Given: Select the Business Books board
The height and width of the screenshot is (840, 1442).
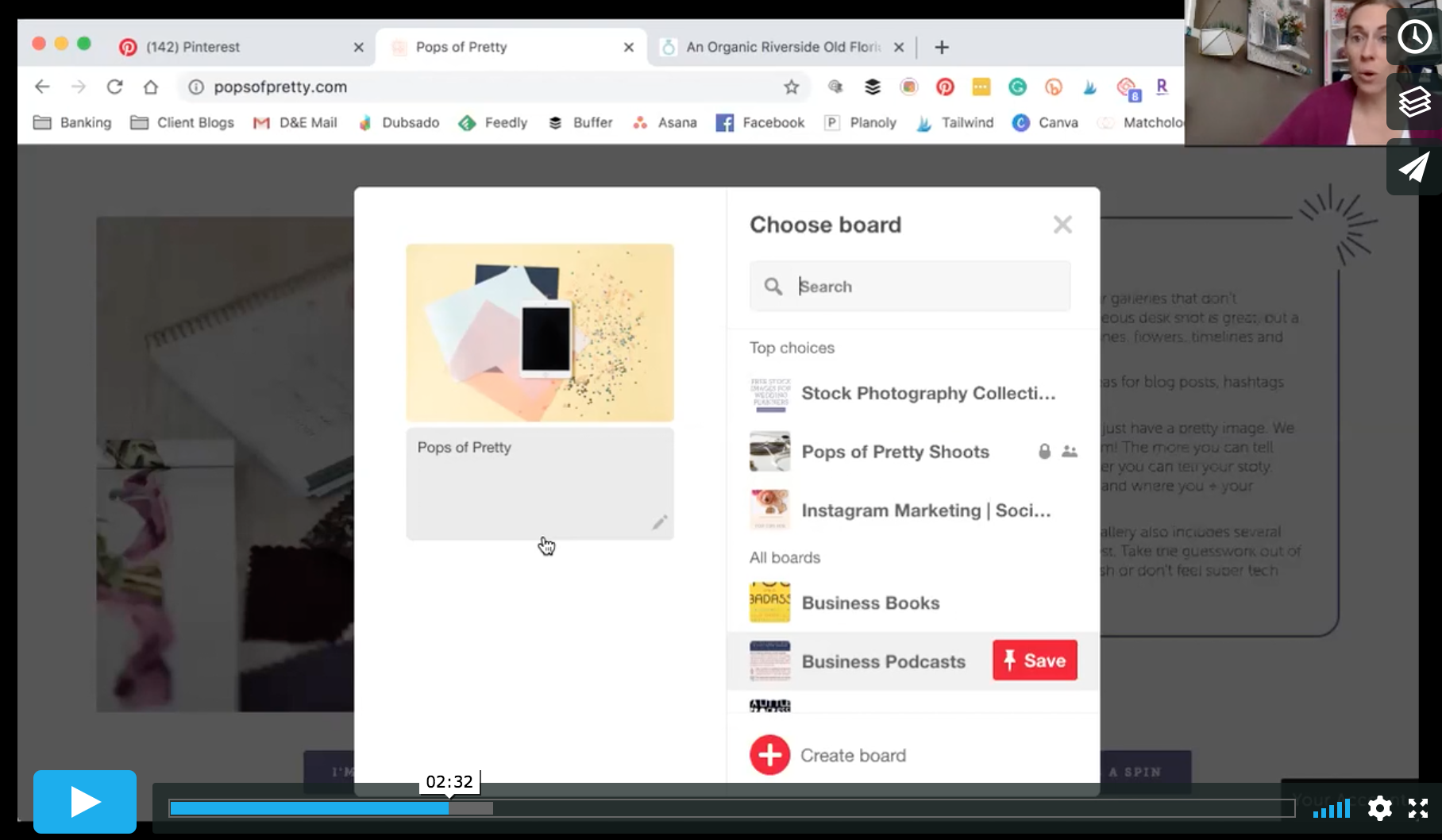Looking at the screenshot, I should (x=913, y=603).
